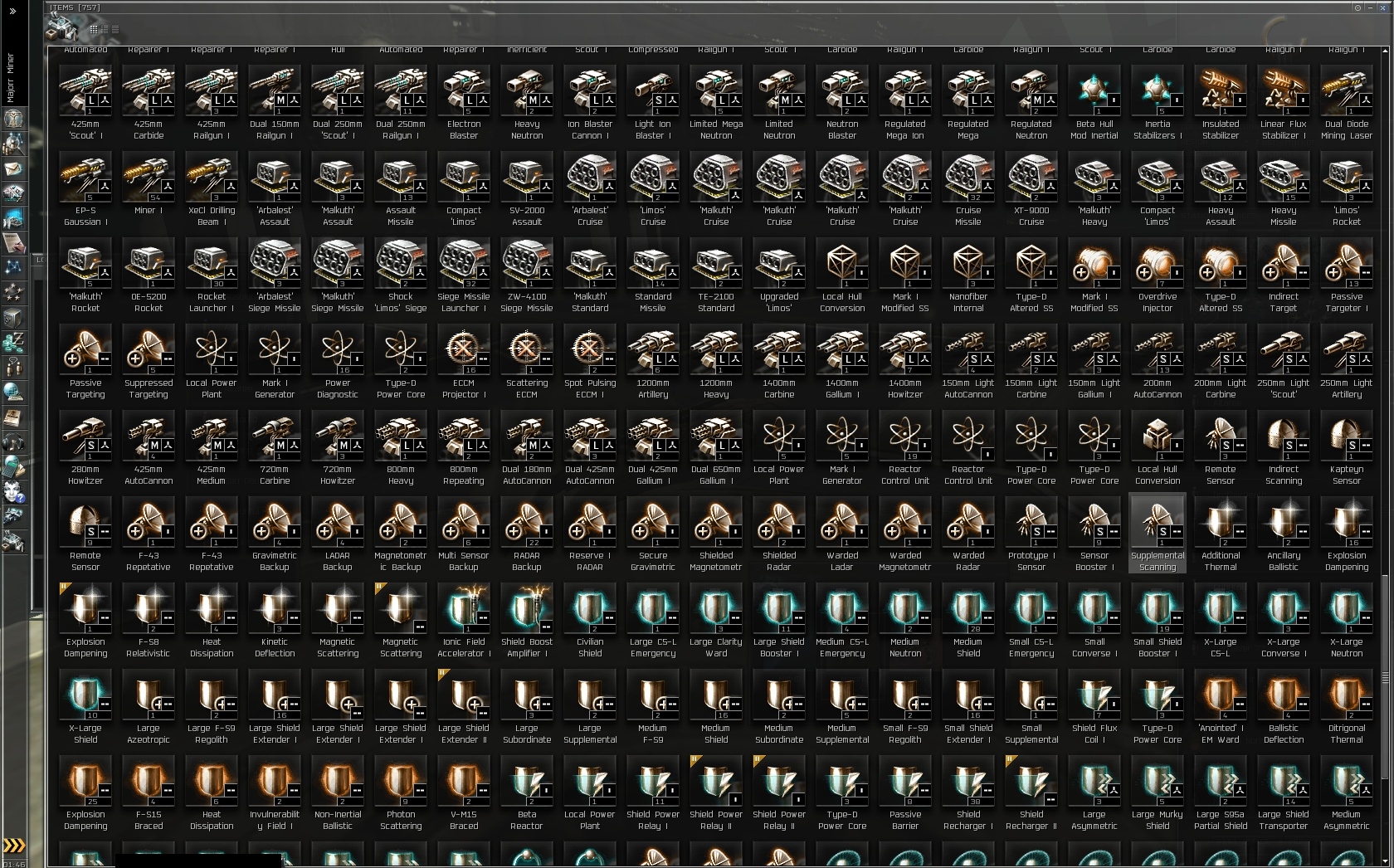Open the Jukebox headphones icon

(13, 441)
